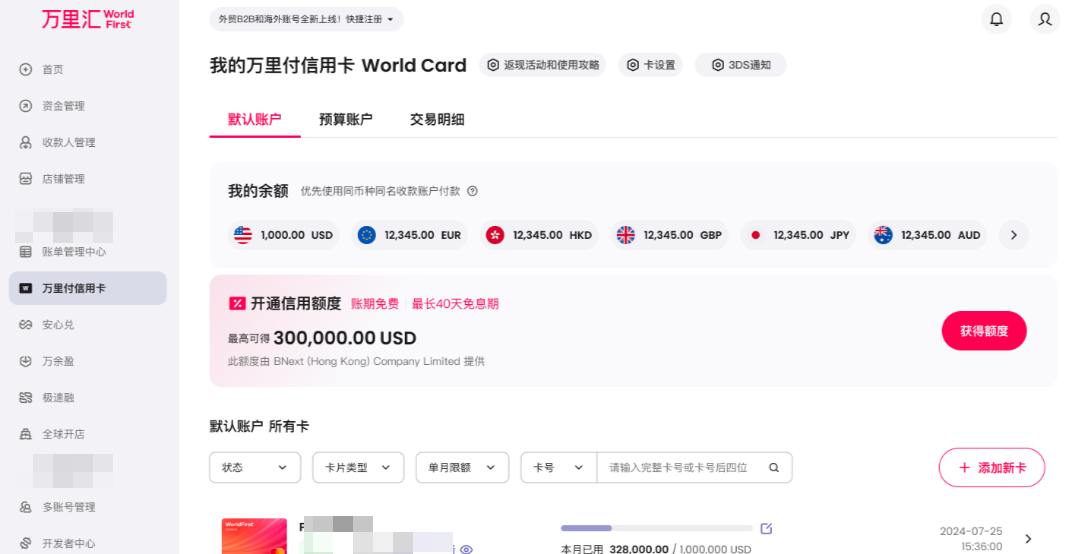Toggle the eye icon to show card number
The width and height of the screenshot is (1085, 554).
466,549
